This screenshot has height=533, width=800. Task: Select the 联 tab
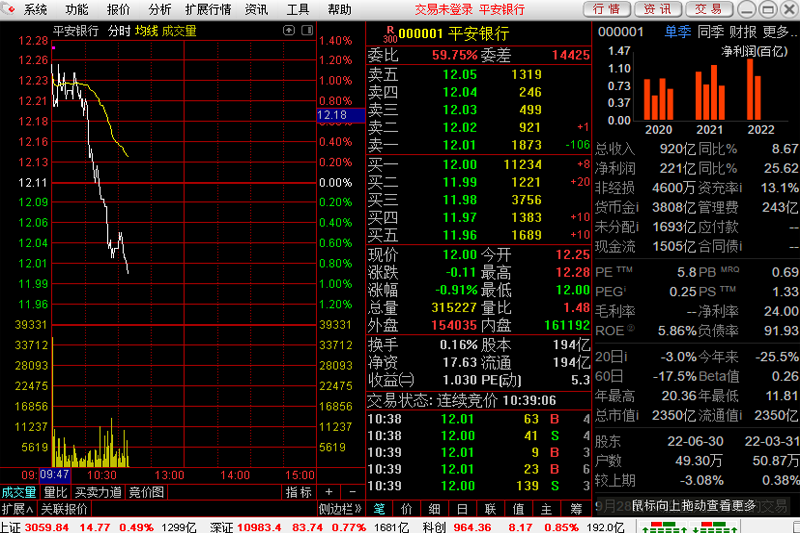click(490, 509)
